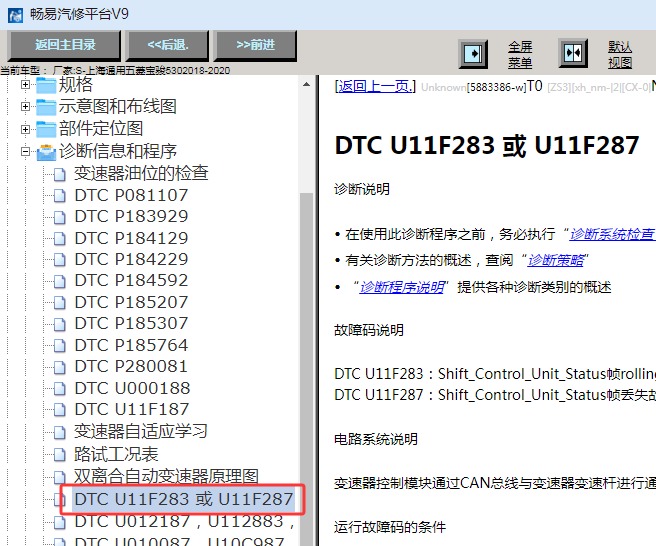656x546 pixels.
Task: Expand the 部件定位图 folder
Action: point(25,129)
